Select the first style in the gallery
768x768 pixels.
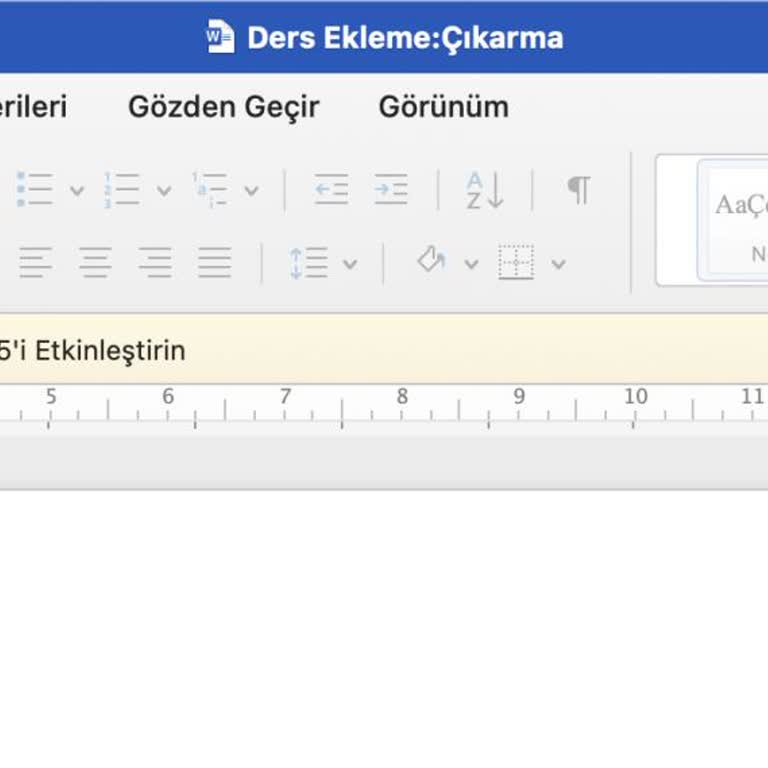[x=733, y=220]
